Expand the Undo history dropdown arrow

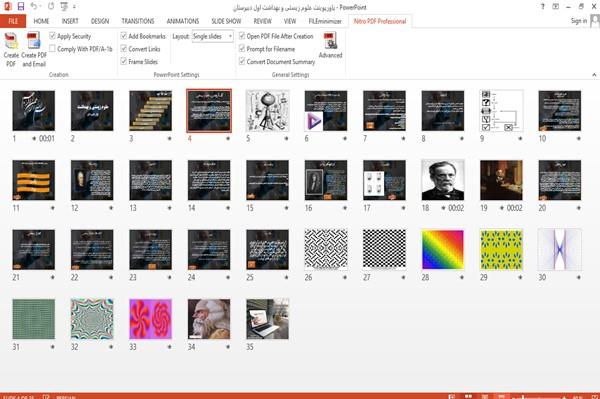point(41,7)
